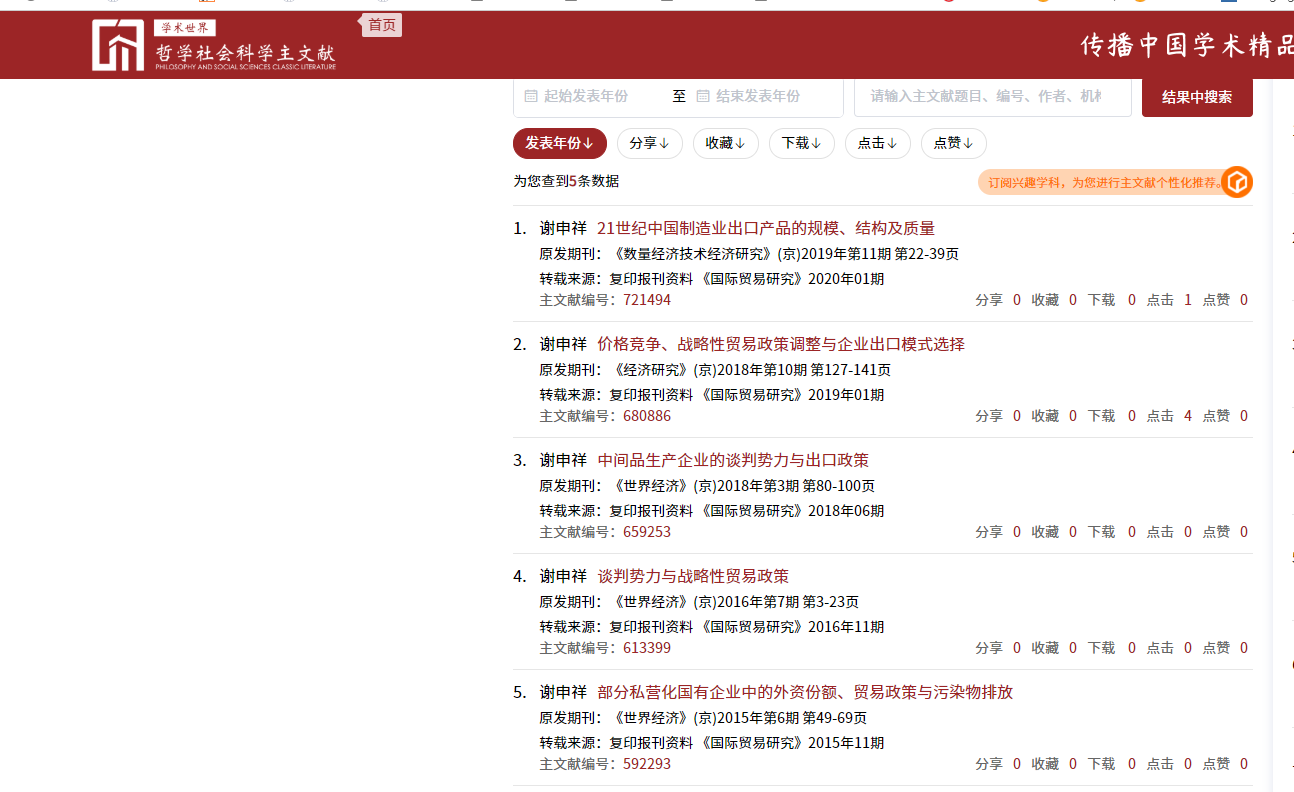
Task: Click the 结果中搜索 button
Action: [x=1196, y=97]
